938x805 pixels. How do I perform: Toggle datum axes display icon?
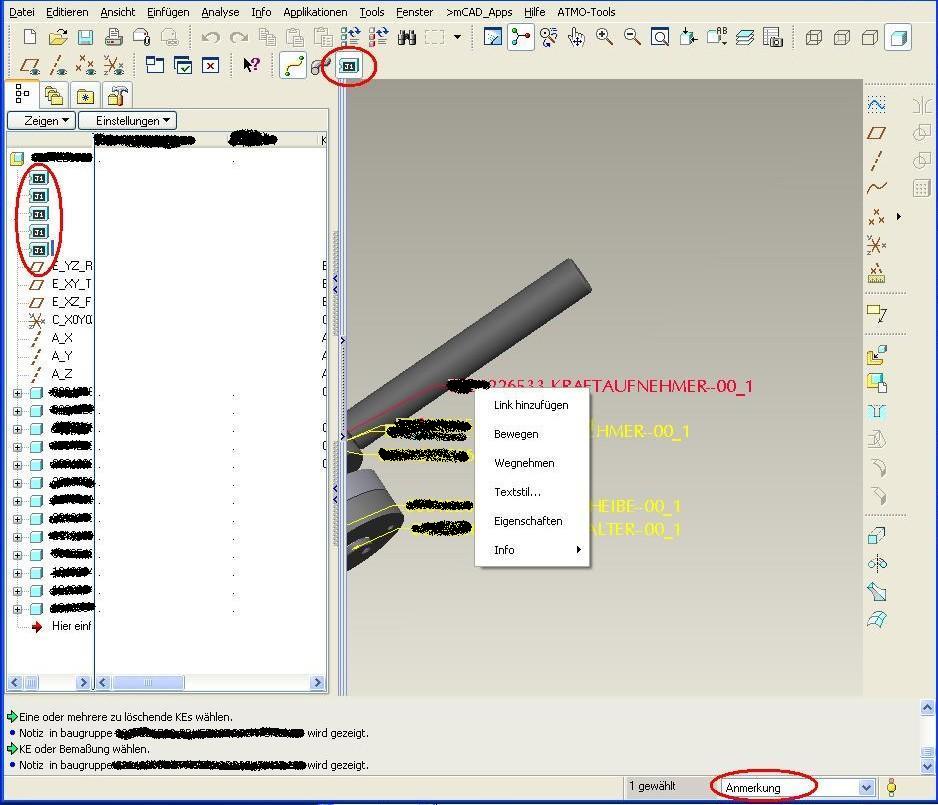point(58,65)
